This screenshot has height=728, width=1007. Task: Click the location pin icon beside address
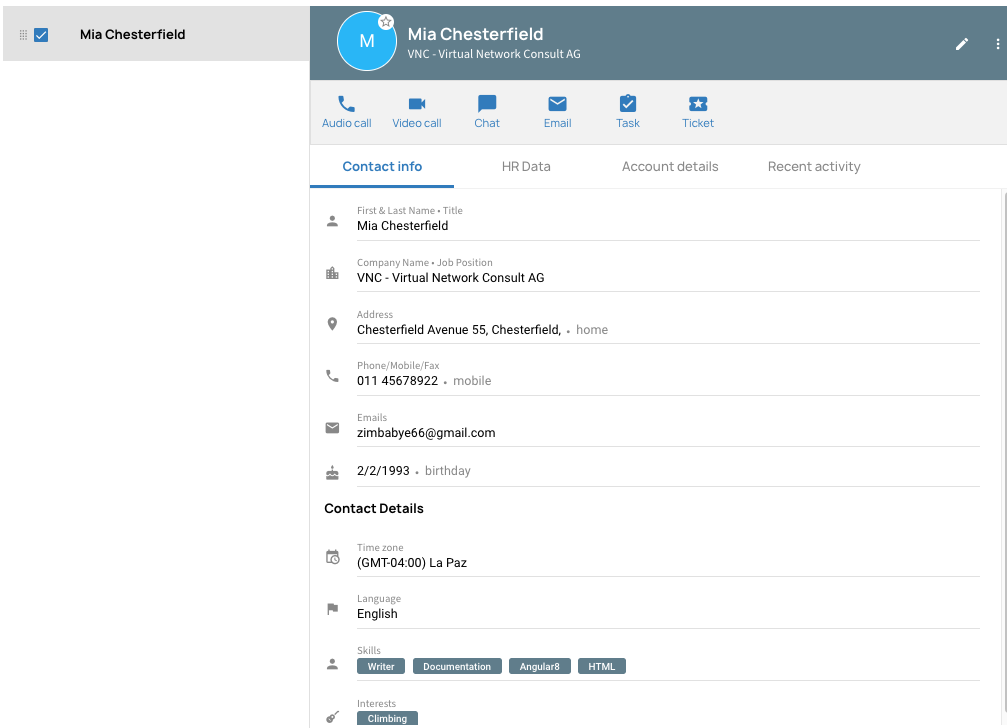pos(332,324)
